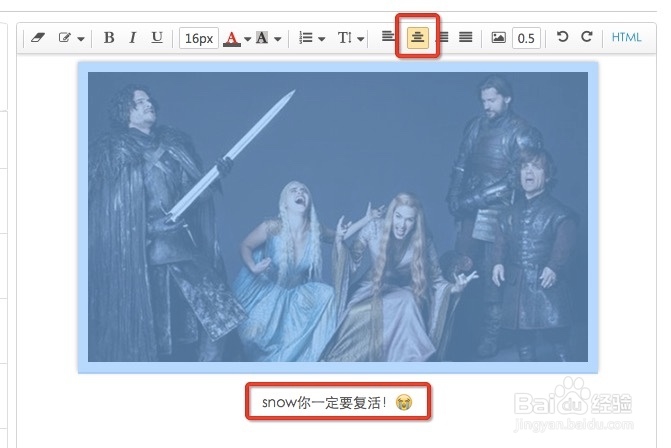This screenshot has height=448, width=671.
Task: Align text to the left
Action: [x=388, y=37]
